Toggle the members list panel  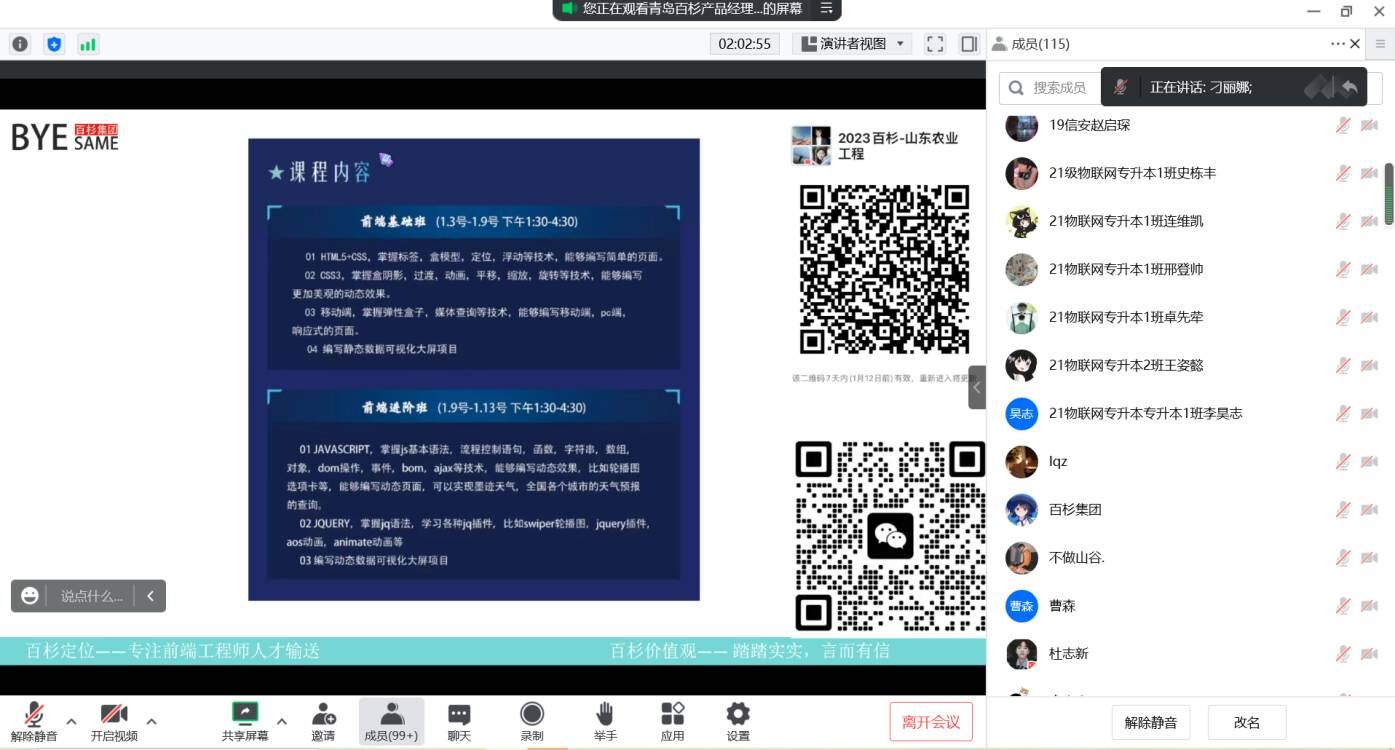[x=391, y=721]
